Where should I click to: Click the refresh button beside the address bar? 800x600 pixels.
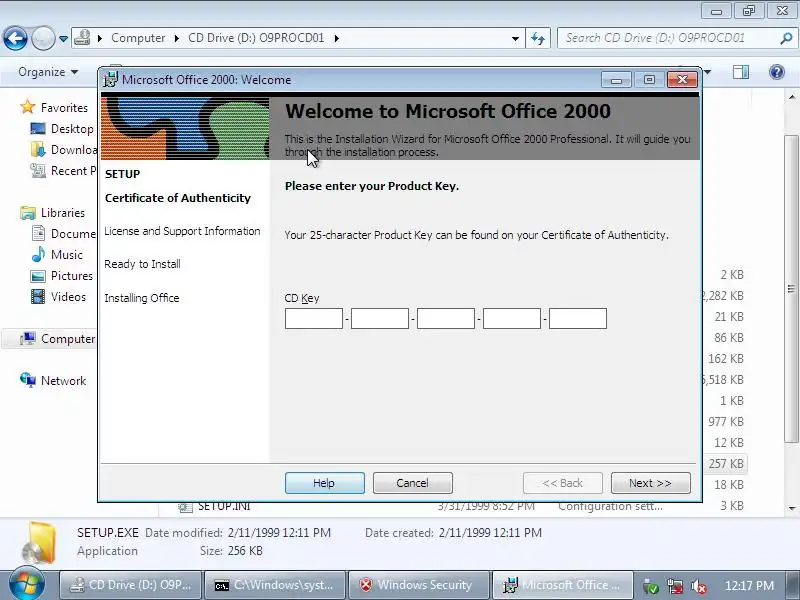(538, 38)
